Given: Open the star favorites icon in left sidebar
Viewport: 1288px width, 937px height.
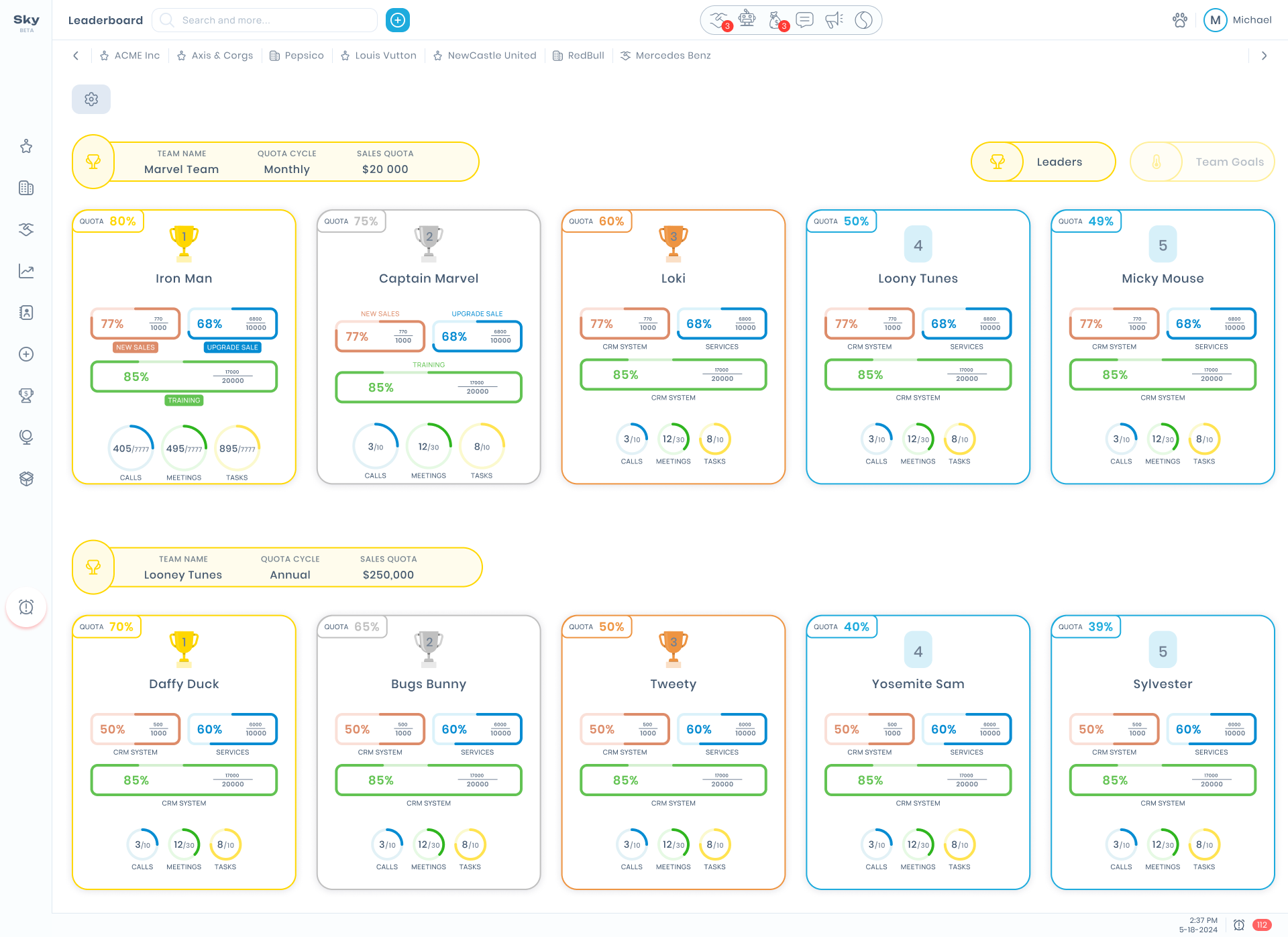Looking at the screenshot, I should point(26,146).
